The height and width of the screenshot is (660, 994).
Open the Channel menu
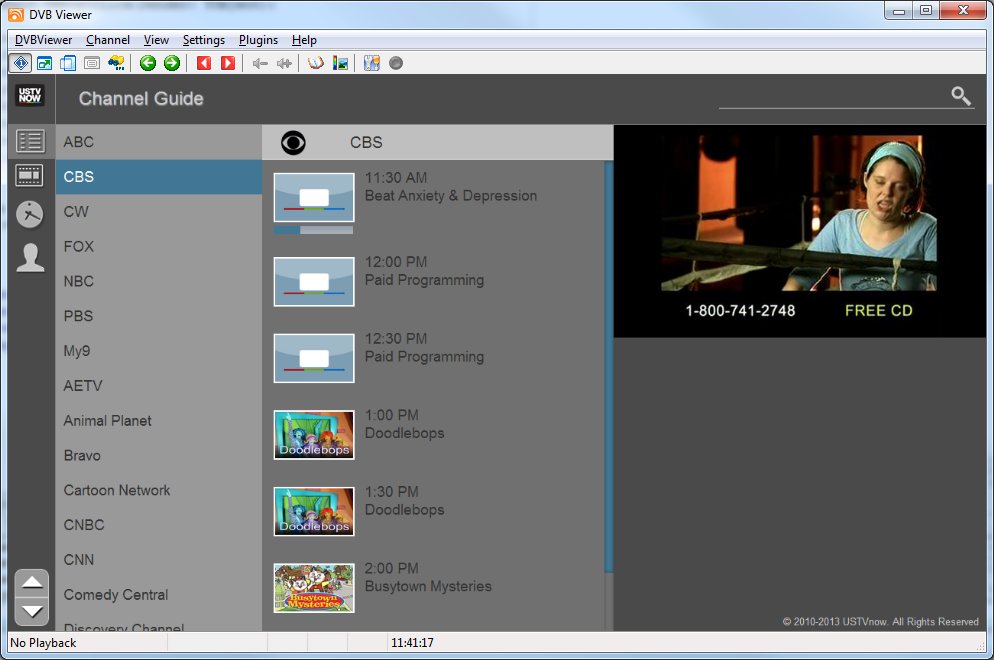tap(108, 40)
